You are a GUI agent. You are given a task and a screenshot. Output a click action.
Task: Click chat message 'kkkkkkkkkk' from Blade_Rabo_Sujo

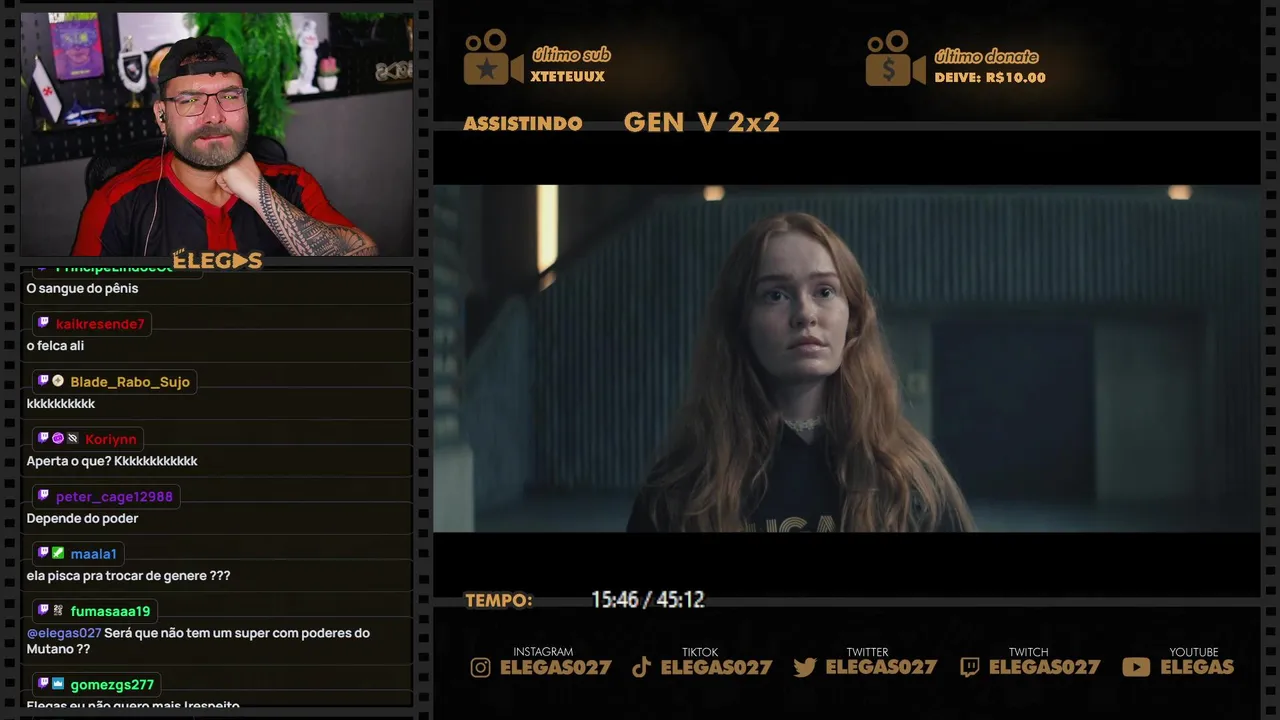pyautogui.click(x=61, y=404)
